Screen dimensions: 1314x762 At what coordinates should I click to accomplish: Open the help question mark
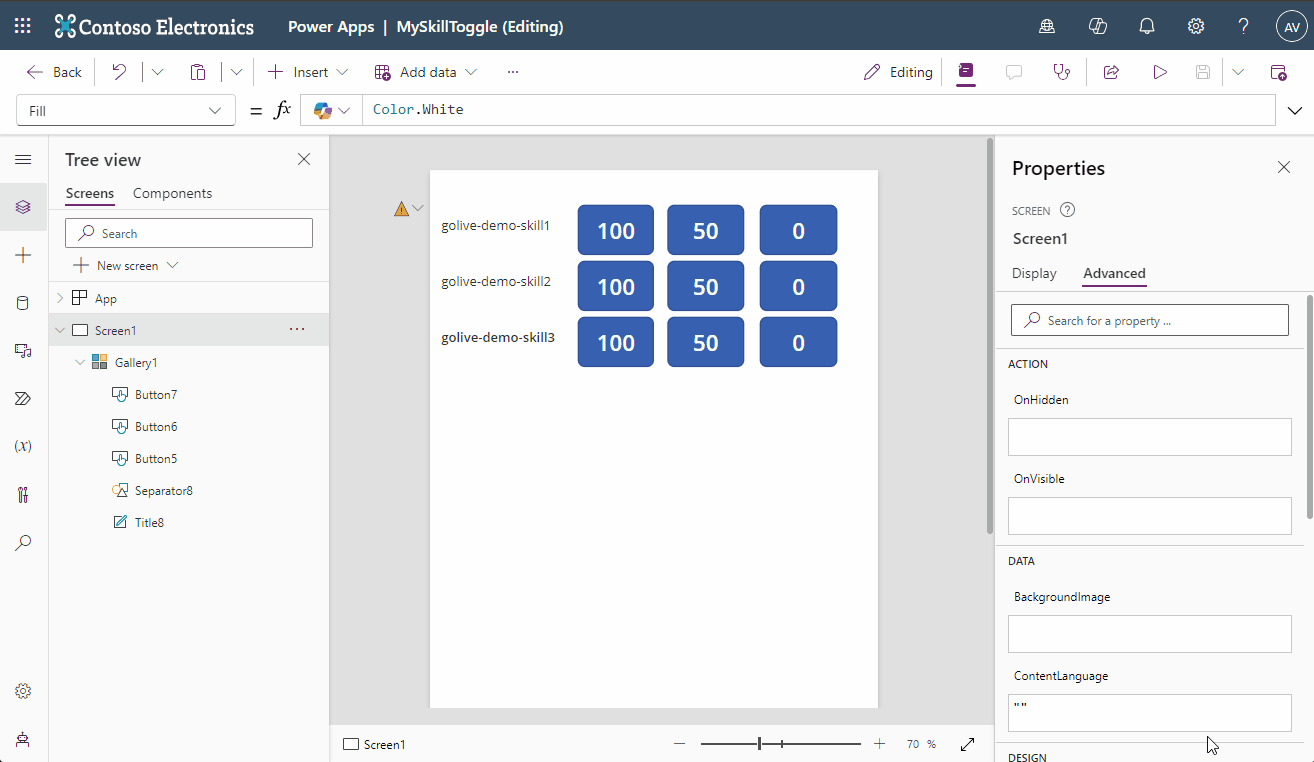coord(1243,26)
